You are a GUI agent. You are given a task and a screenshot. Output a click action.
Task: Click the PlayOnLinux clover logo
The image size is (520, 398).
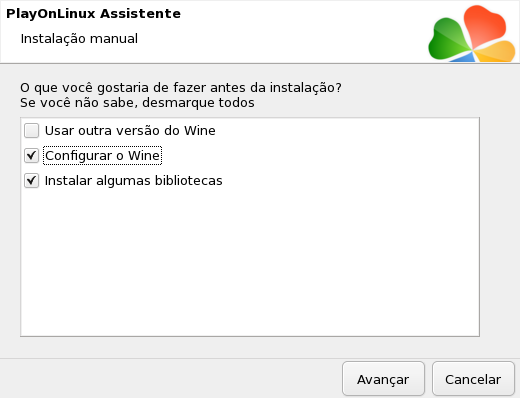tap(472, 33)
